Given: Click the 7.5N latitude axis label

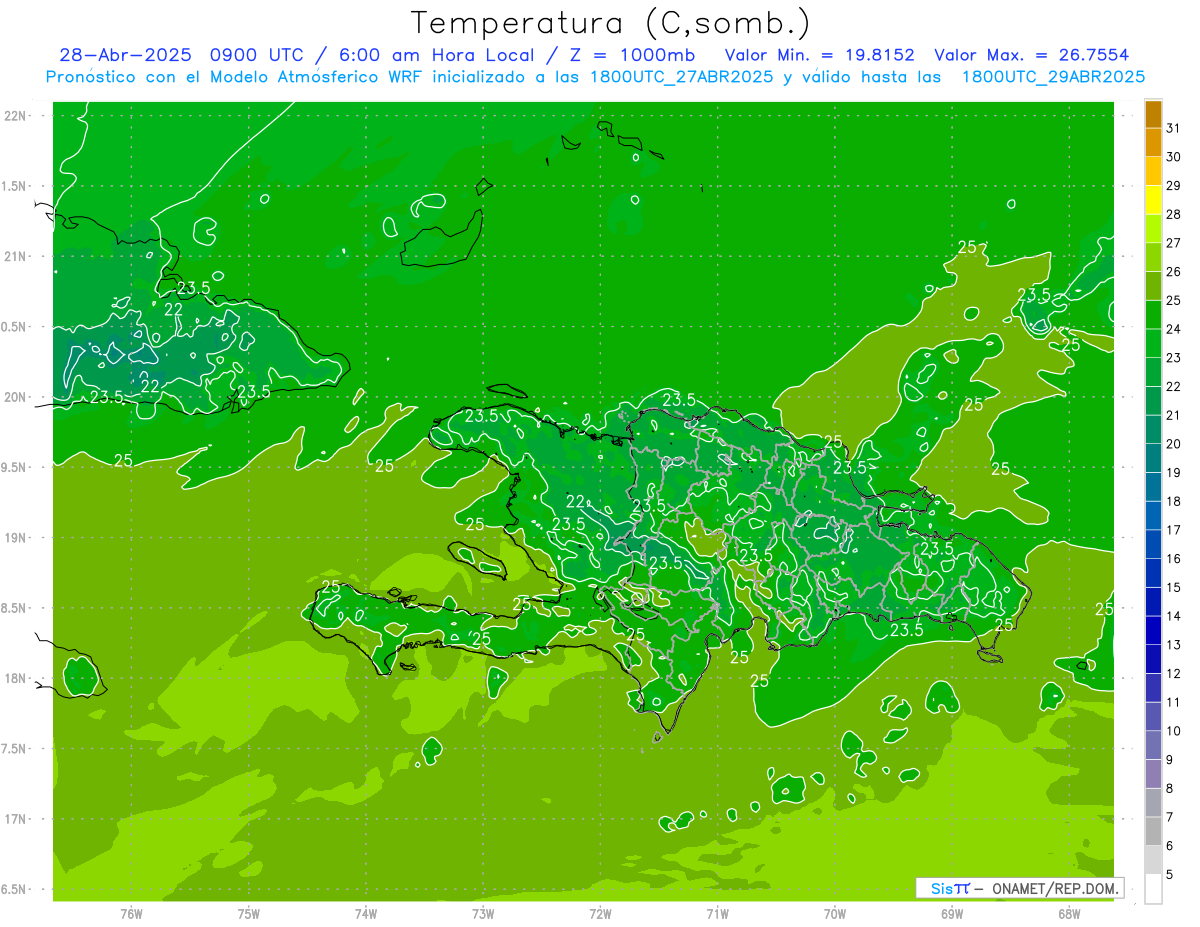Looking at the screenshot, I should coord(15,749).
